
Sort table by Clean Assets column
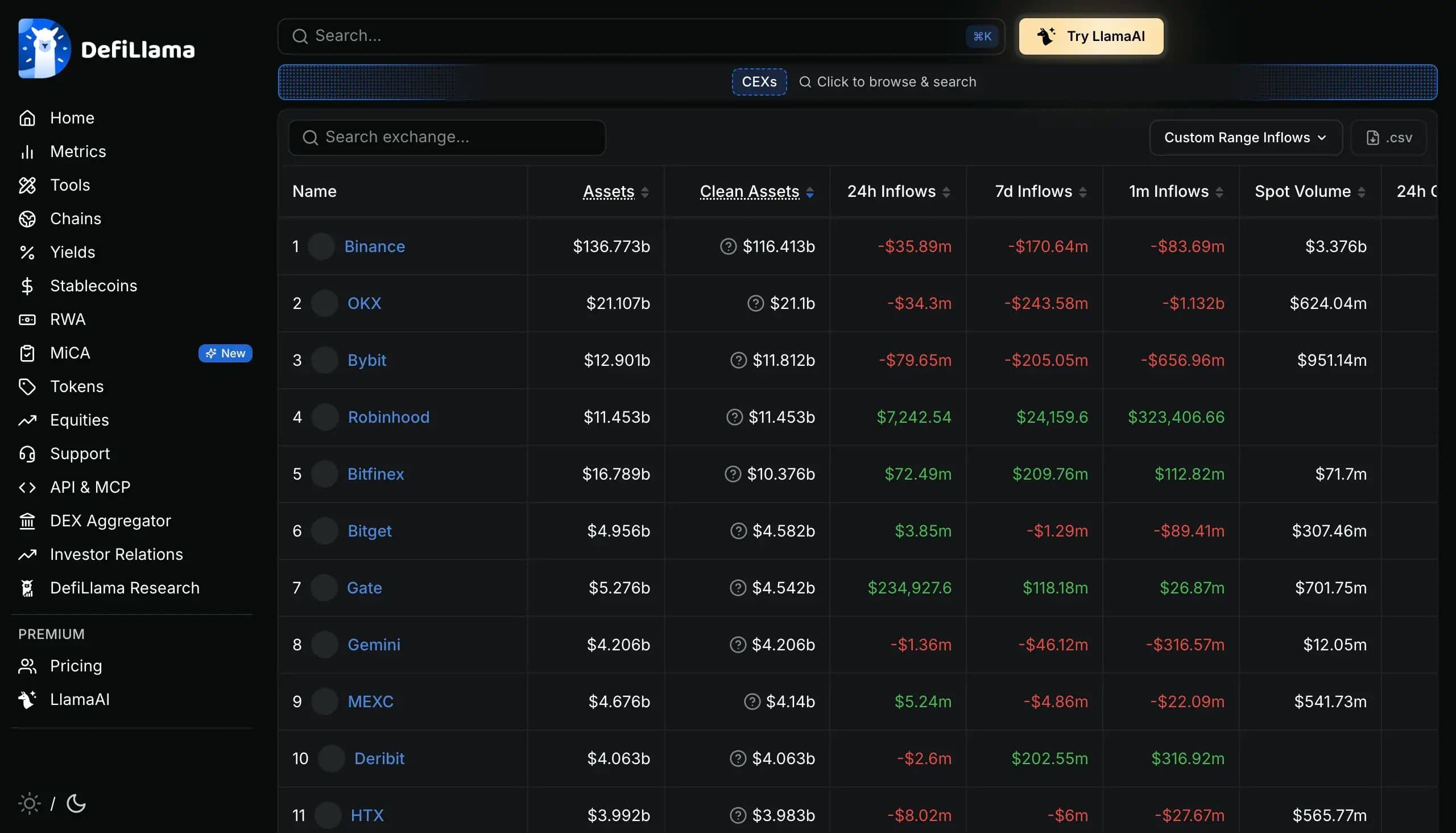tap(756, 192)
